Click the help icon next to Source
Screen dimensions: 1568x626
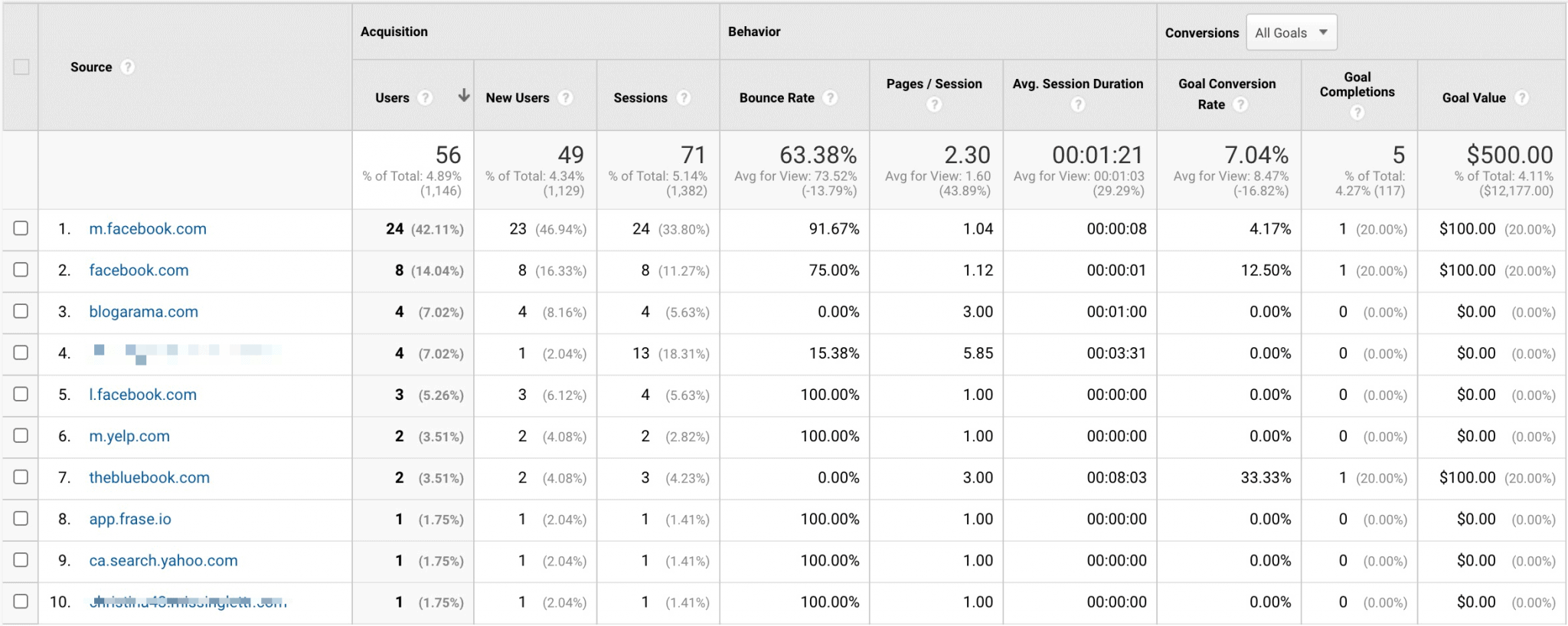(x=128, y=67)
